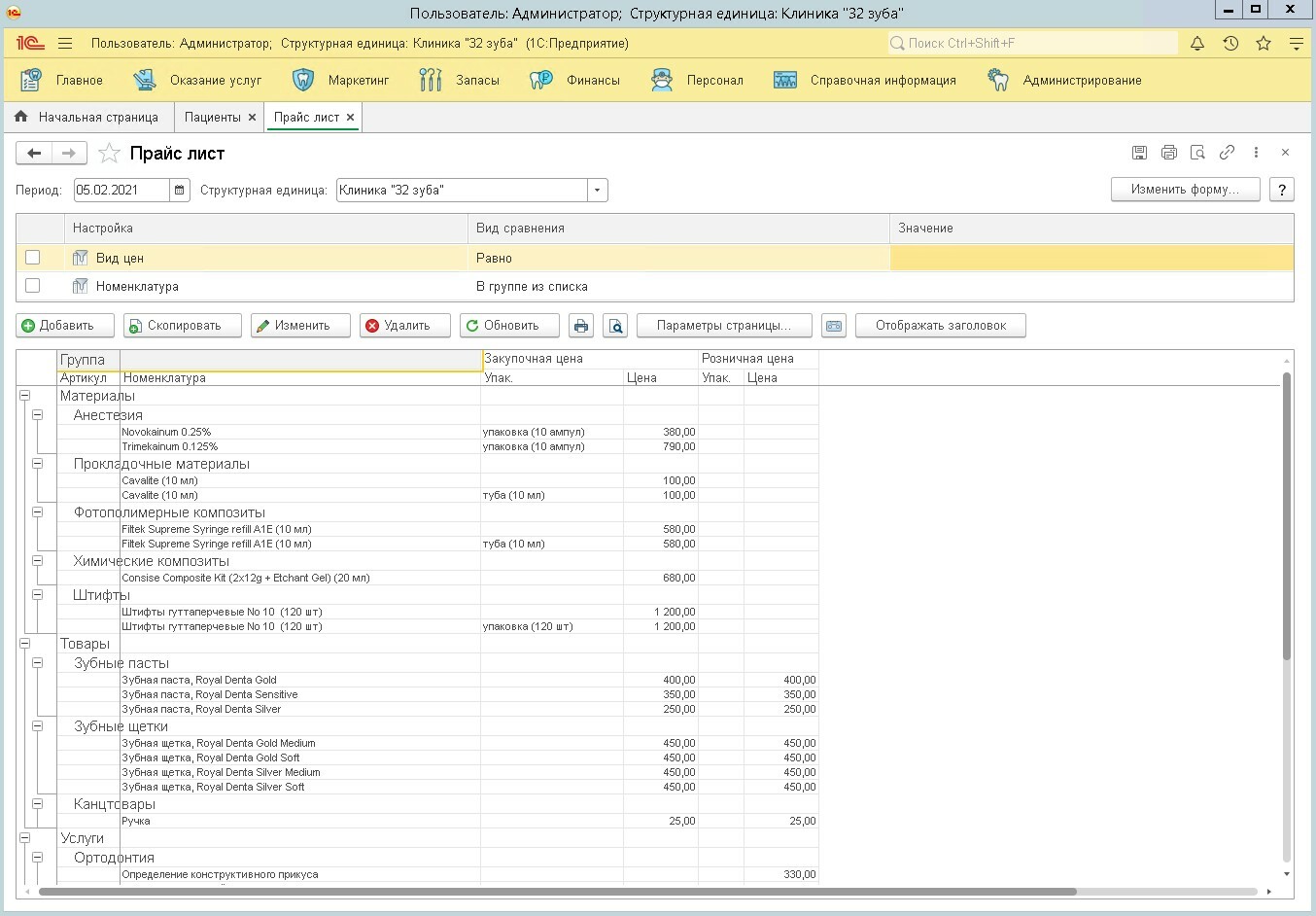Click the Удалить button
This screenshot has height=916, width=1316.
[x=405, y=326]
